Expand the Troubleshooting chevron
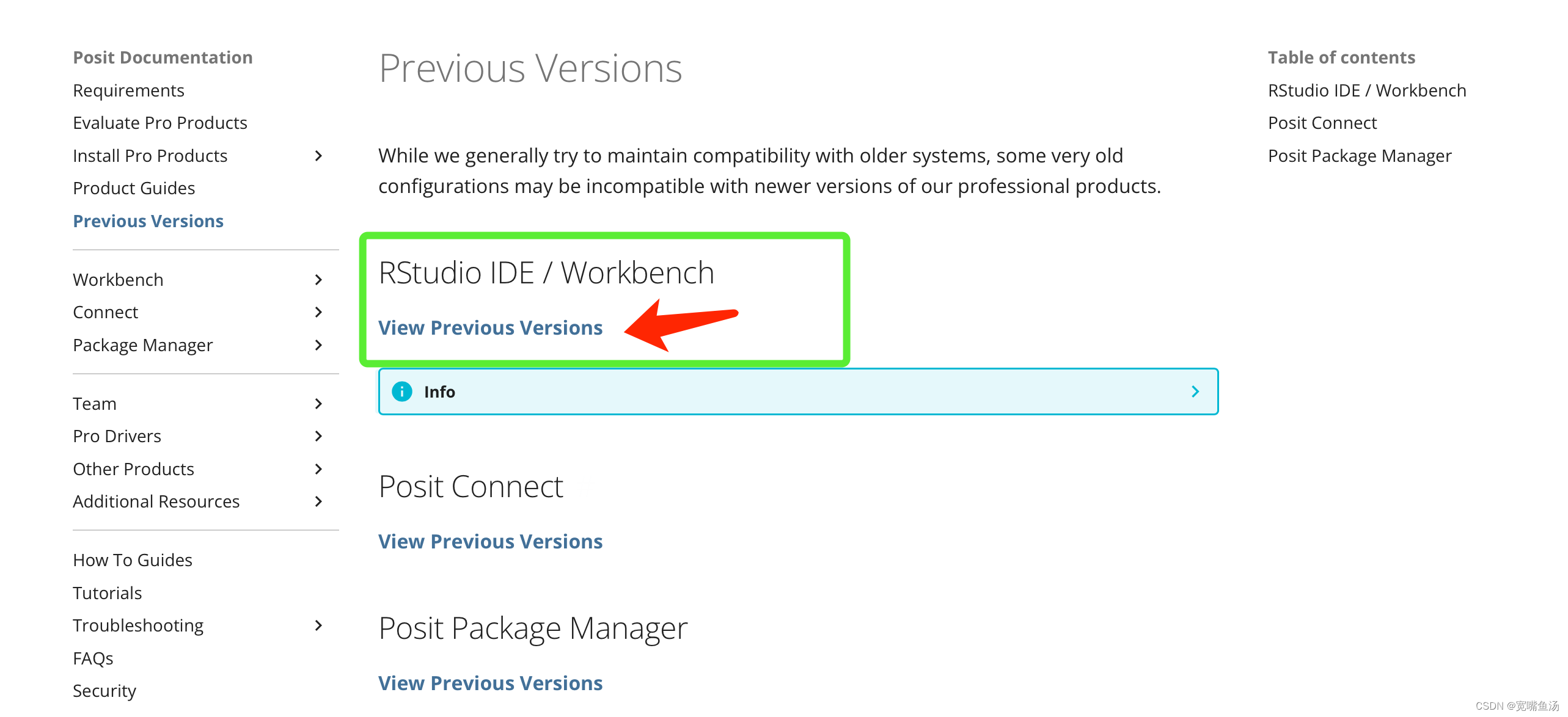 tap(318, 625)
